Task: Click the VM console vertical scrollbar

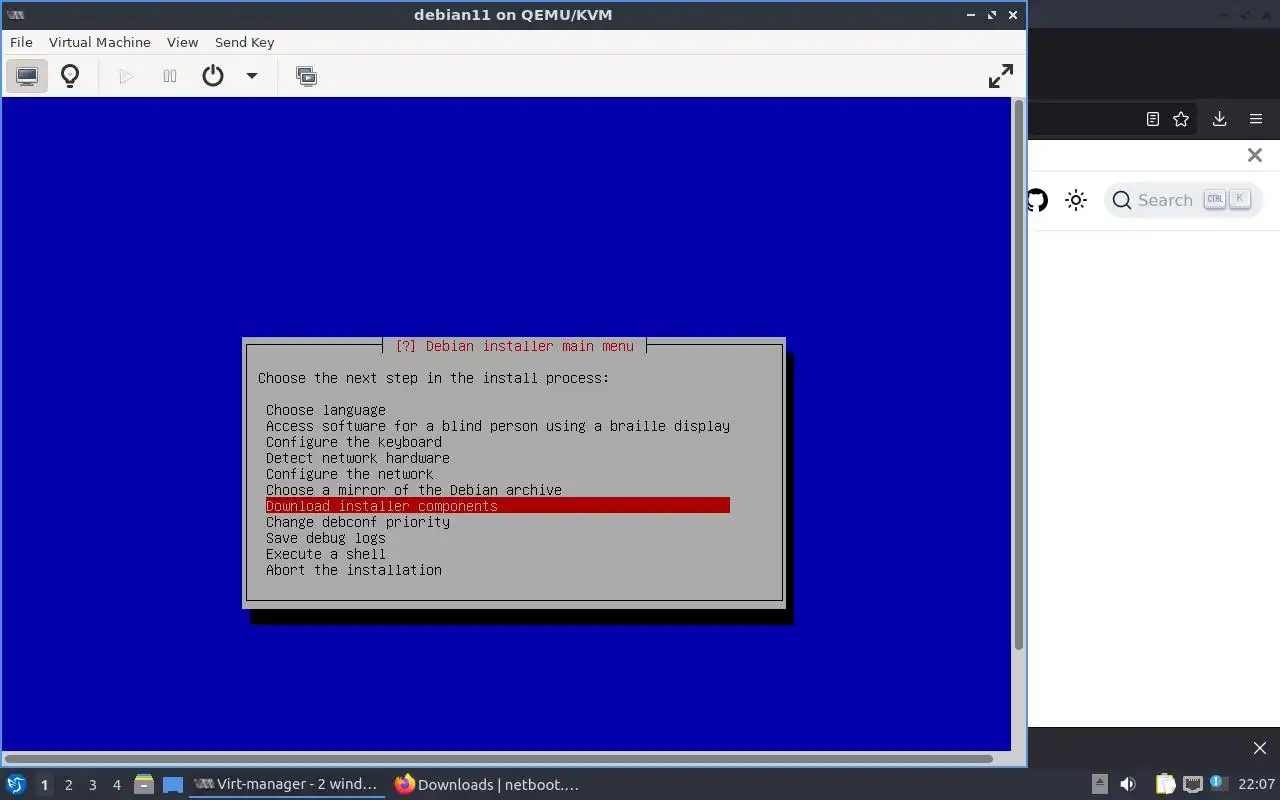Action: tap(1019, 375)
